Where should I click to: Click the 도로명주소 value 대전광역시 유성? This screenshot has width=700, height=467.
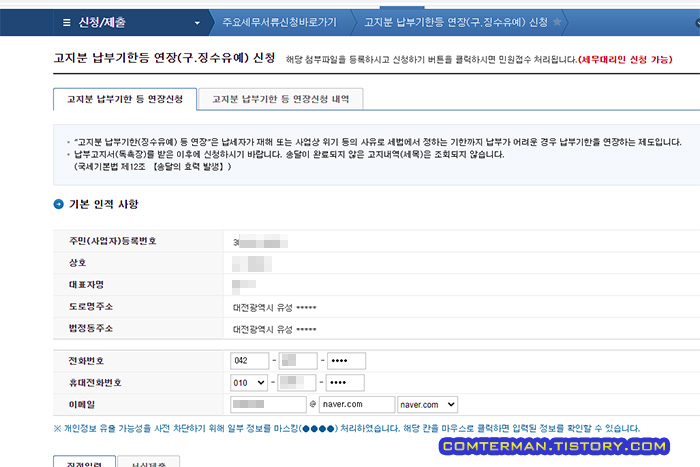(275, 308)
